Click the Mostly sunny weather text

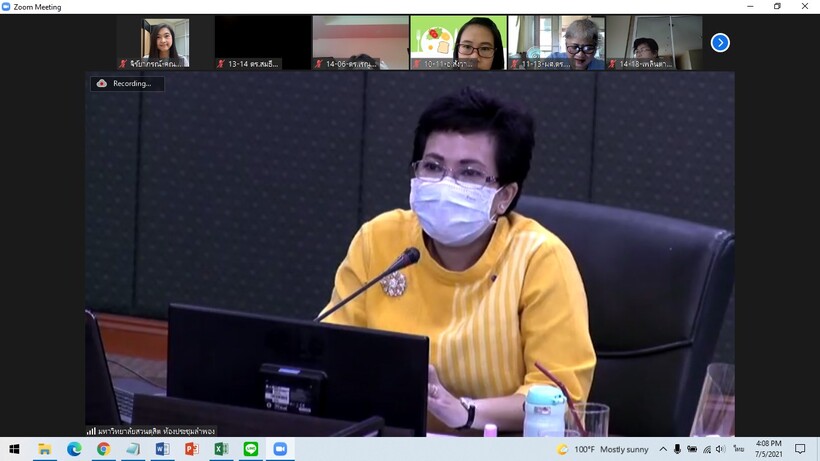[x=624, y=450]
